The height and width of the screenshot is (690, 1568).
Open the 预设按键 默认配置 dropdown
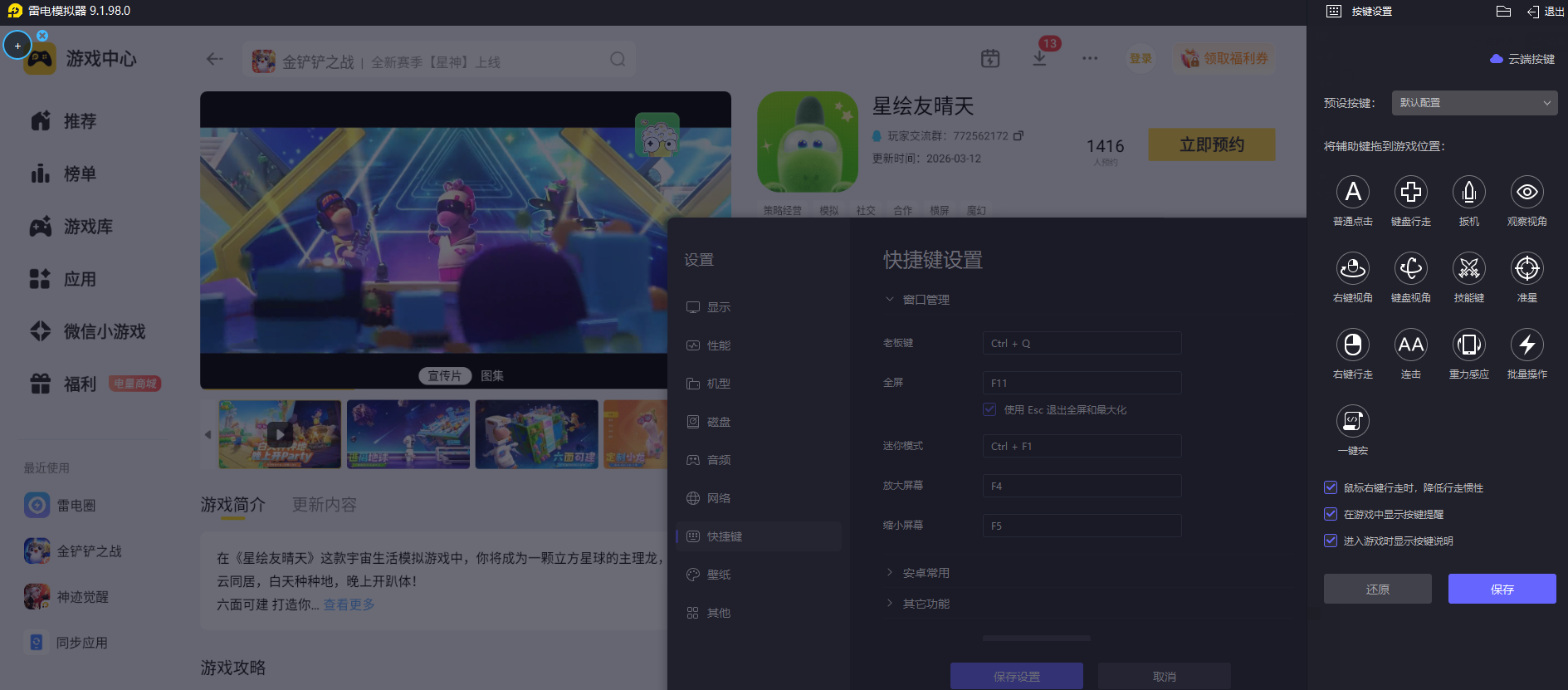1473,103
